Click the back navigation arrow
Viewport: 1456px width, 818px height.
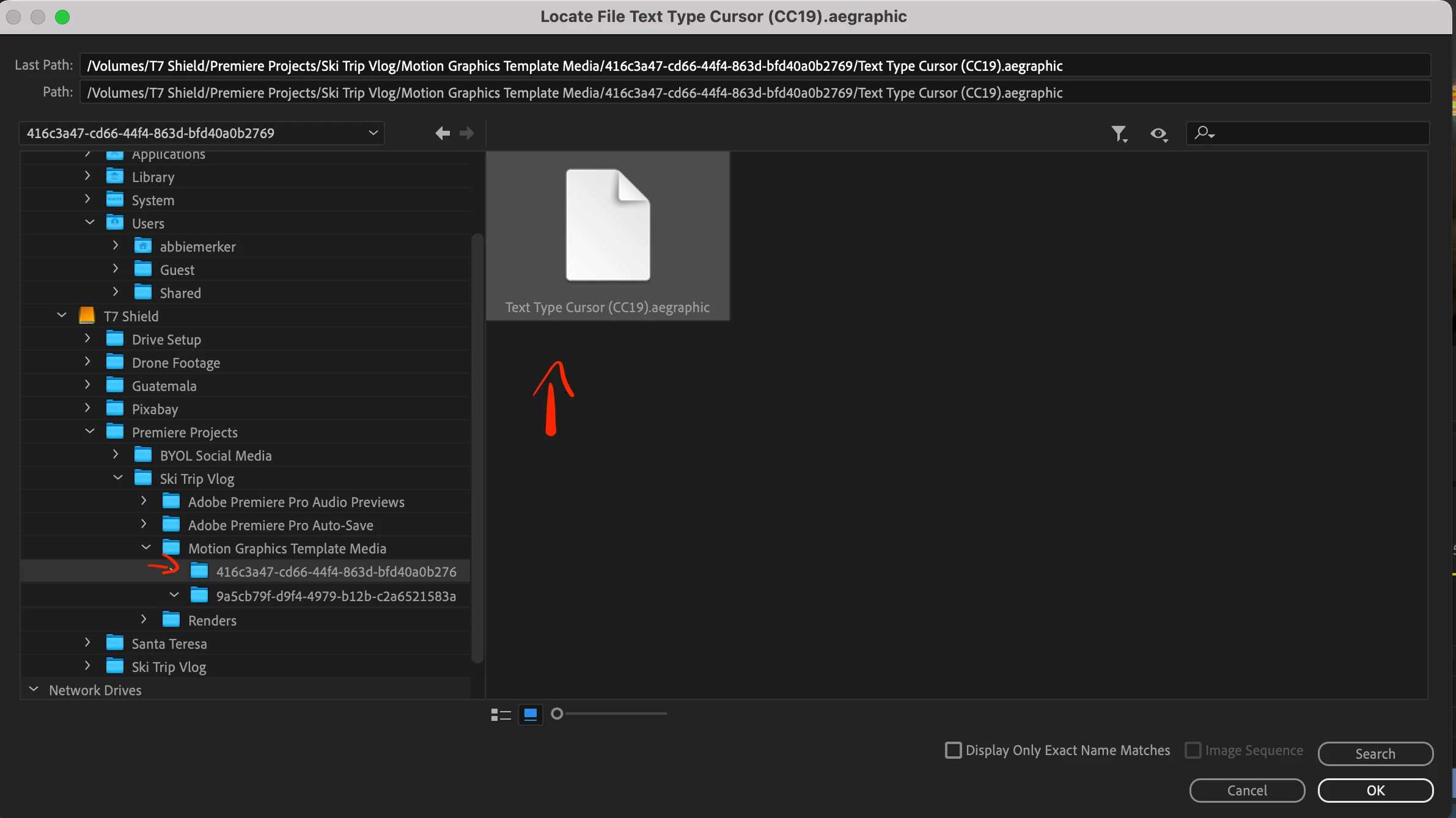(x=442, y=133)
